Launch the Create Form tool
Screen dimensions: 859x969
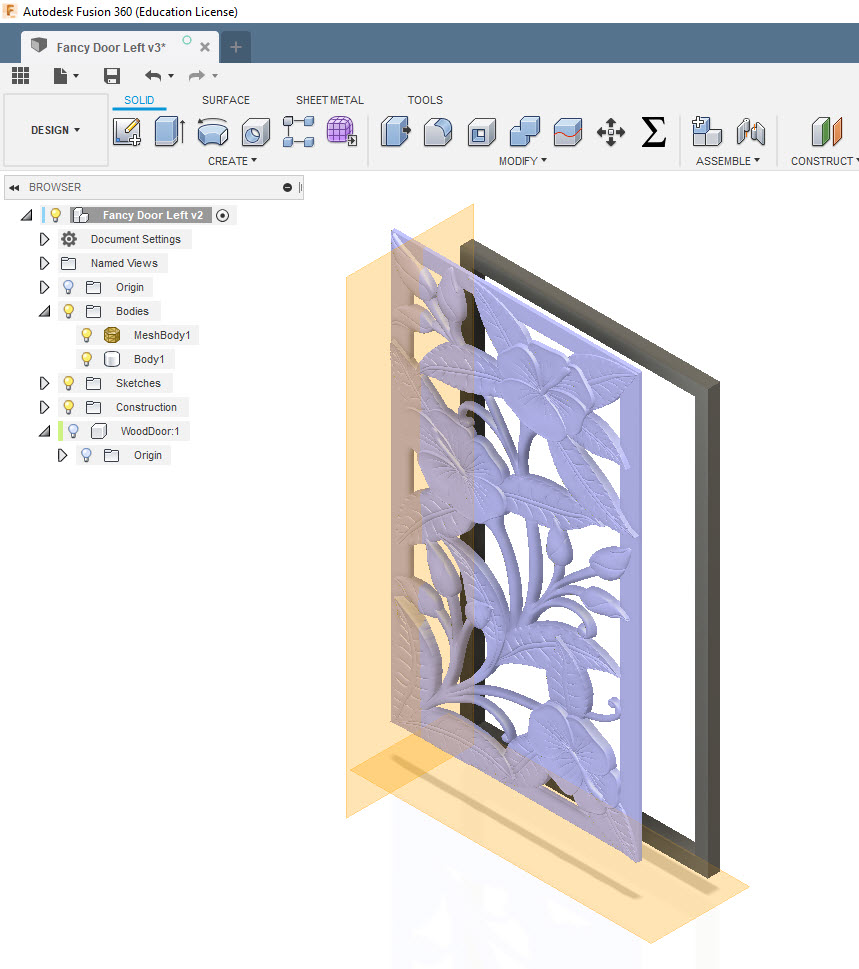340,131
